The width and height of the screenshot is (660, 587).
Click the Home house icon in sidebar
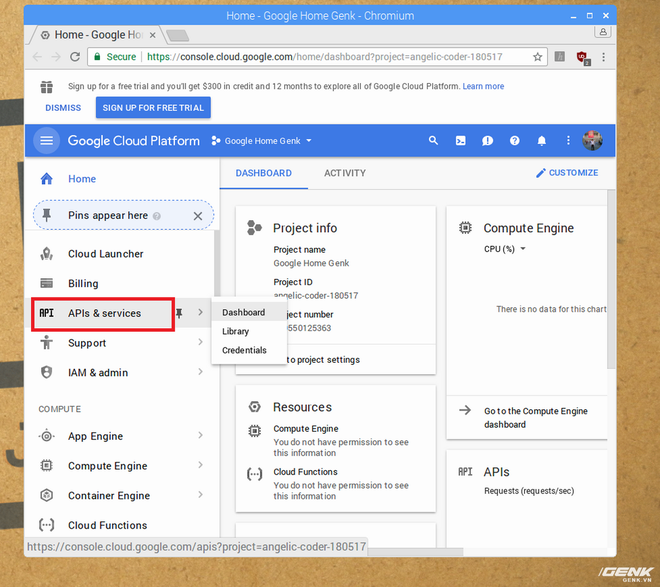47,178
